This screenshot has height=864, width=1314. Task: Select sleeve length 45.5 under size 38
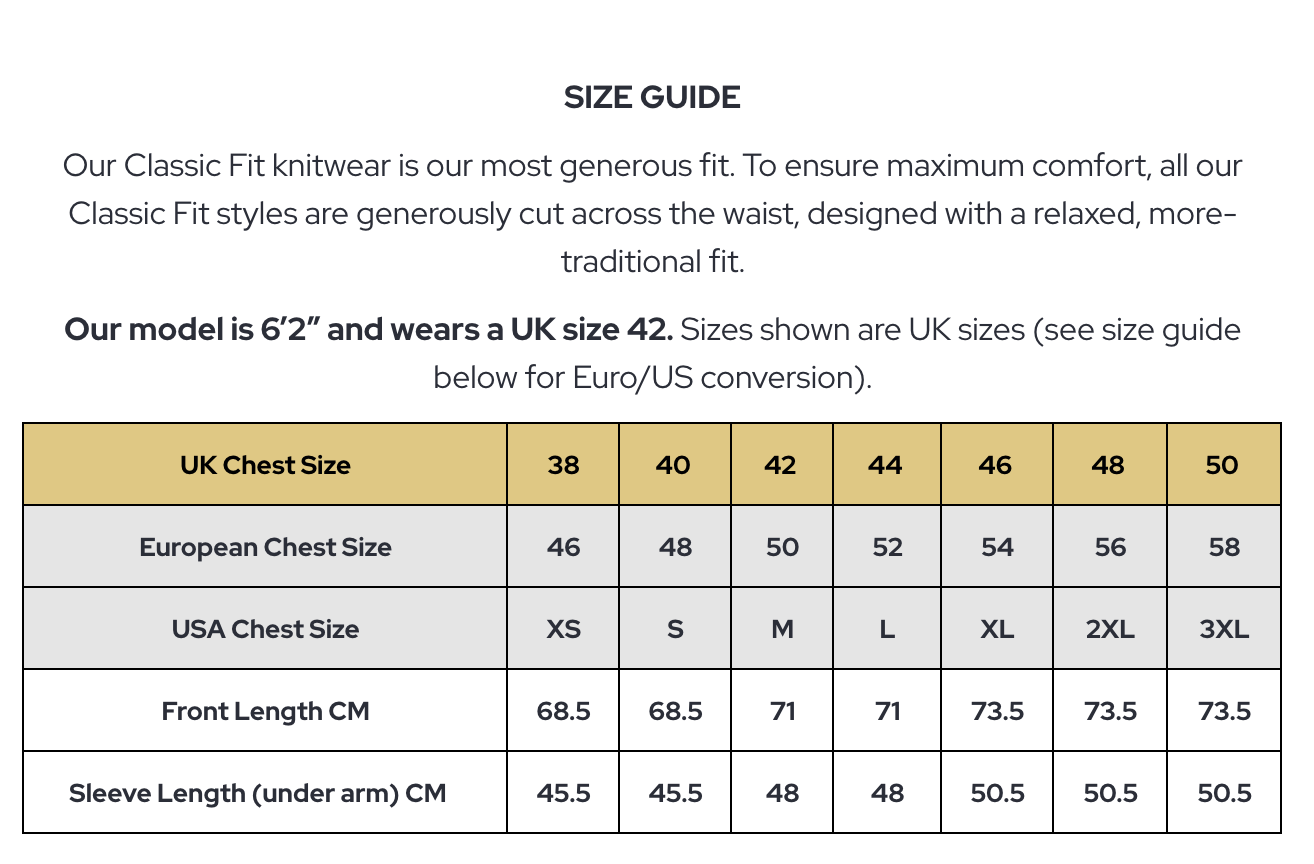[x=563, y=793]
